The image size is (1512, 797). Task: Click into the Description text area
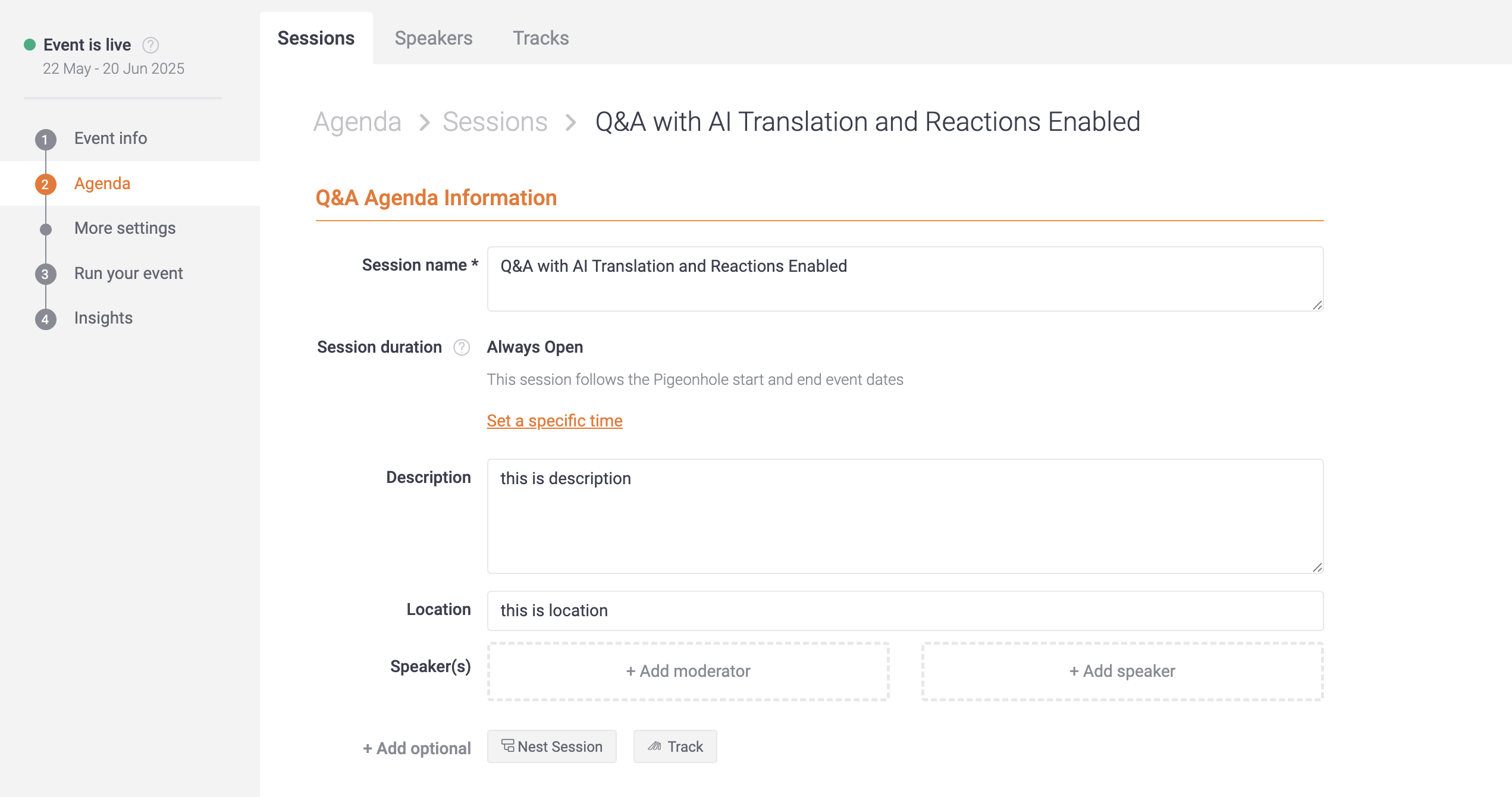(x=905, y=516)
